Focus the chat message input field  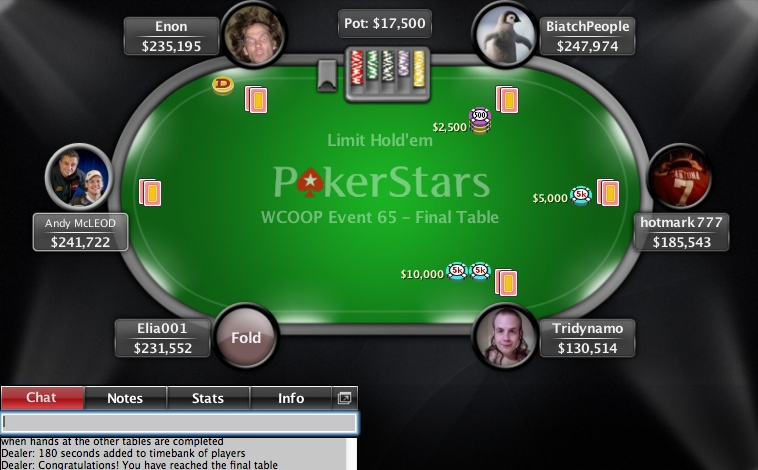click(179, 423)
